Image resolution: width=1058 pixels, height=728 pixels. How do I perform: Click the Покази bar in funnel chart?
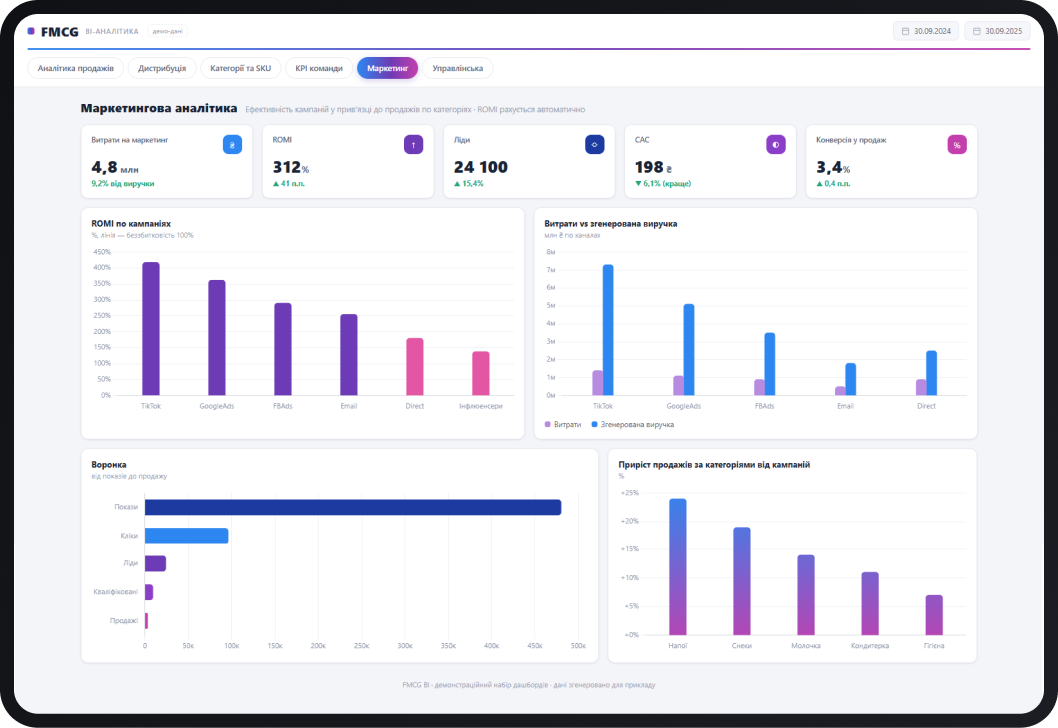[353, 507]
